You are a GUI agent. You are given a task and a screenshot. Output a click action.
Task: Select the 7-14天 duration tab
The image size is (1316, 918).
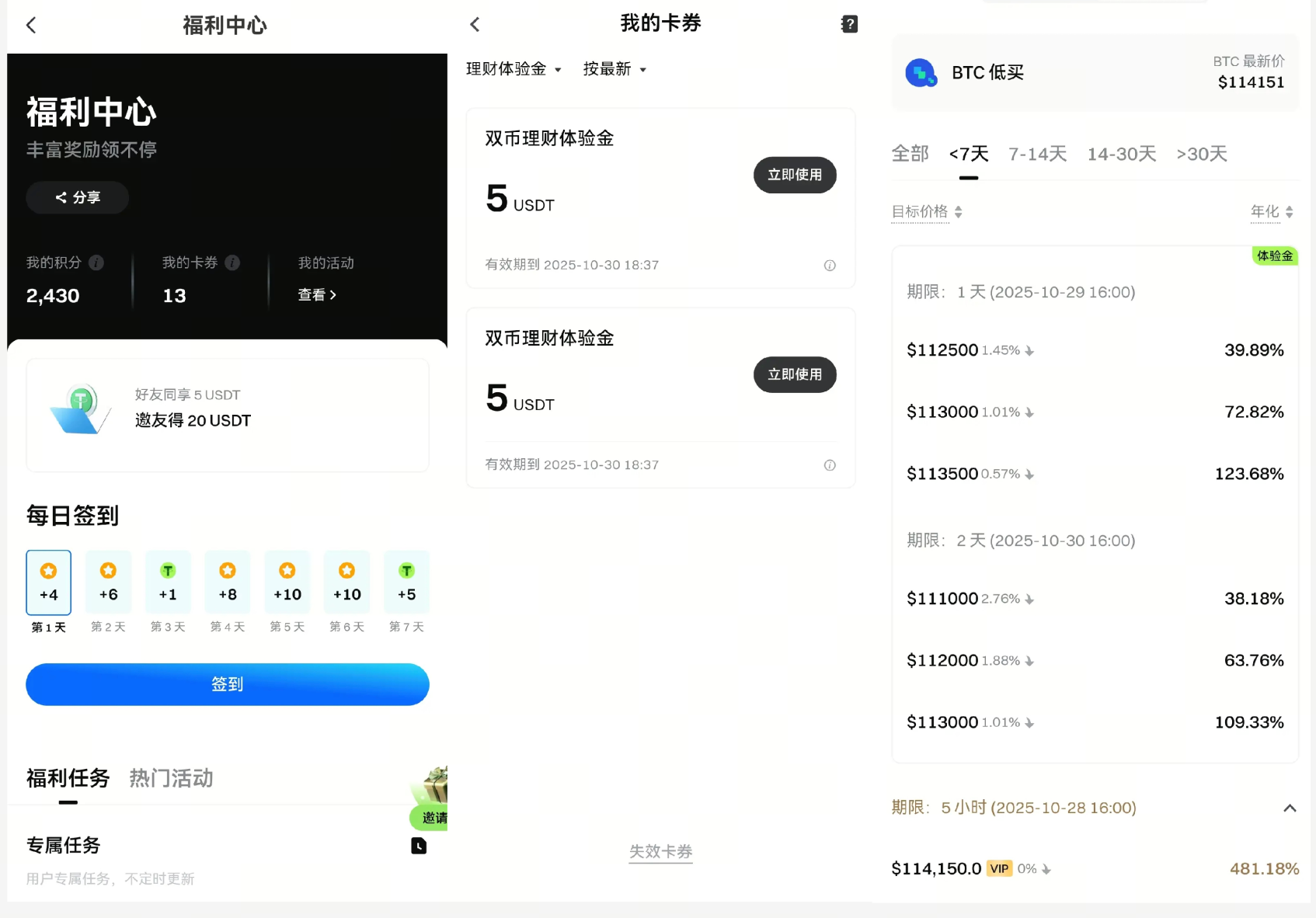click(x=1037, y=155)
